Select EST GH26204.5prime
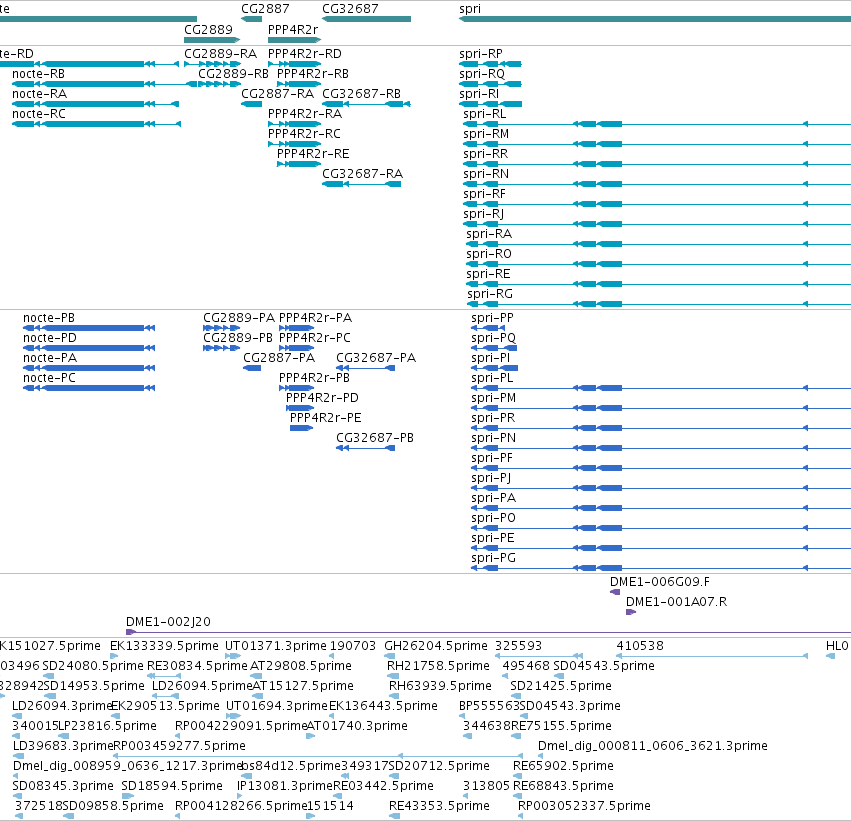The image size is (851, 821). pyautogui.click(x=390, y=657)
